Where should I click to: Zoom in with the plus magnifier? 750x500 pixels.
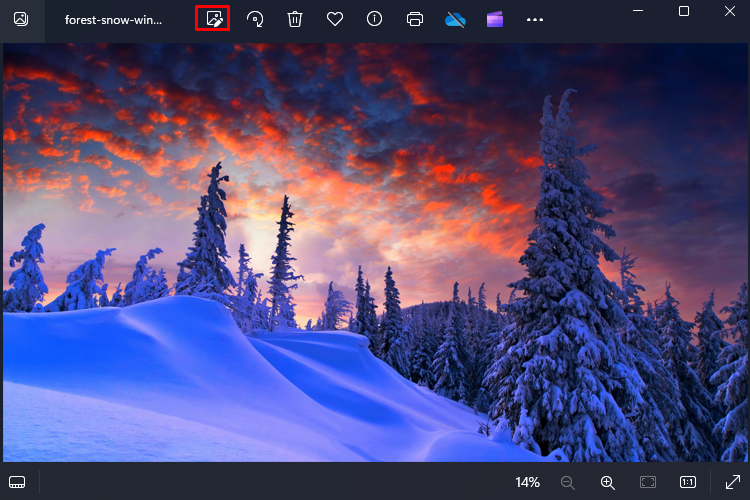tap(607, 482)
